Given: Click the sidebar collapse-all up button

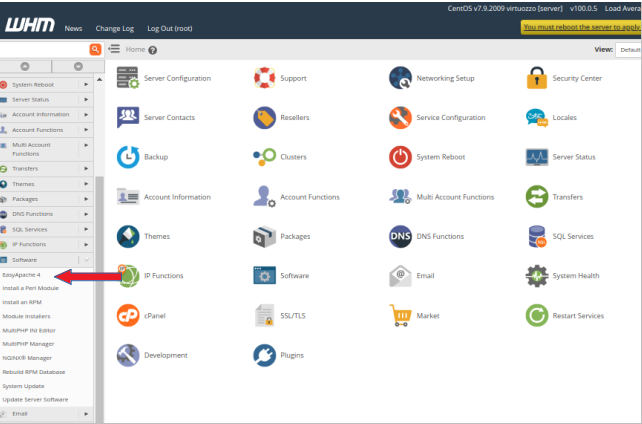Looking at the screenshot, I should point(25,66).
